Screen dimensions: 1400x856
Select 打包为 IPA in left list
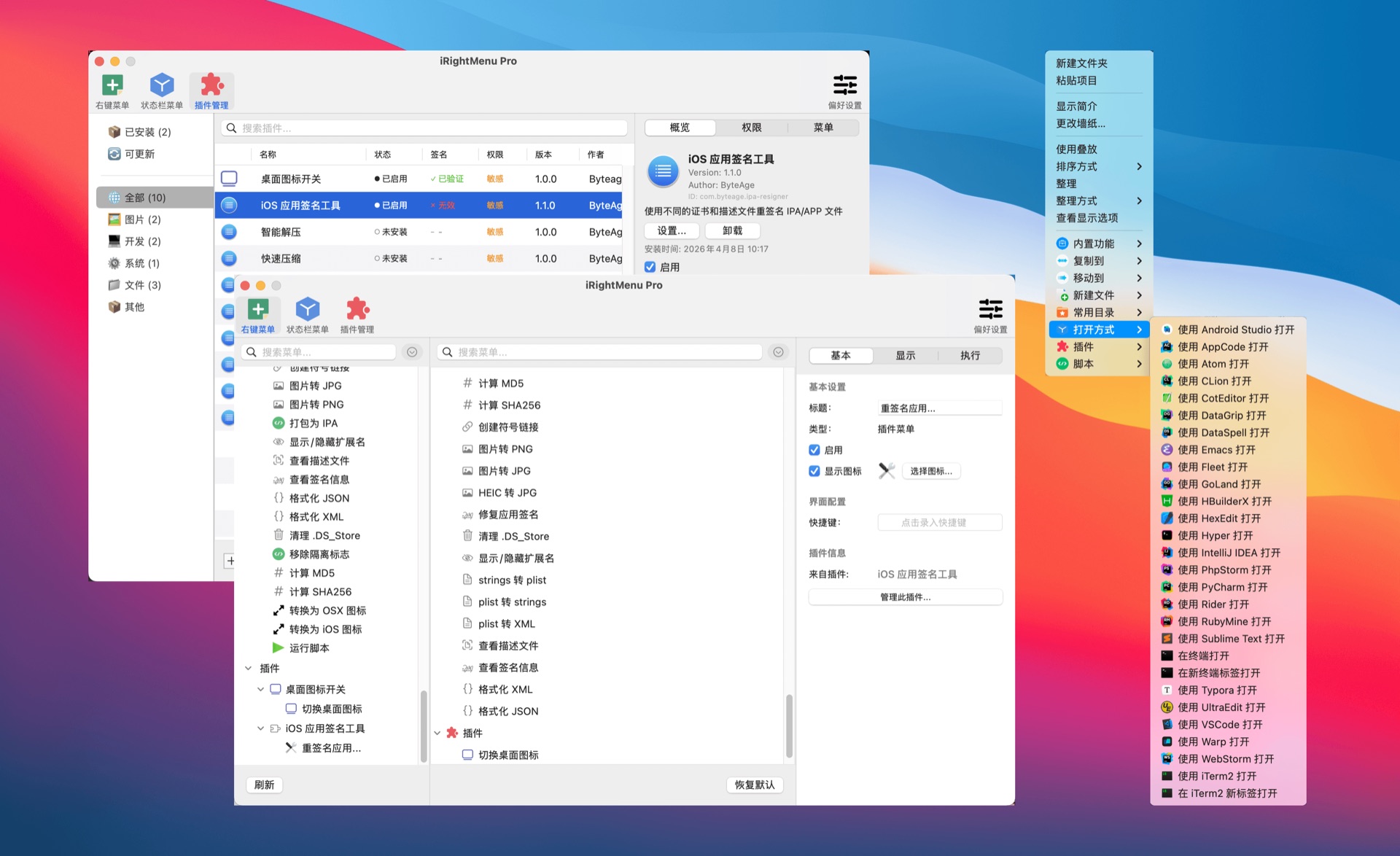pyautogui.click(x=305, y=423)
